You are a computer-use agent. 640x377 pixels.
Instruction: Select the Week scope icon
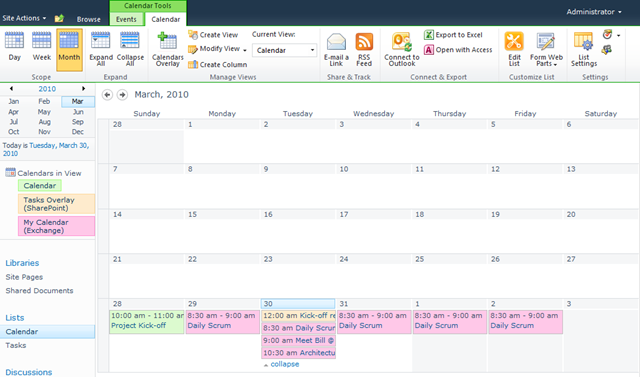42,47
